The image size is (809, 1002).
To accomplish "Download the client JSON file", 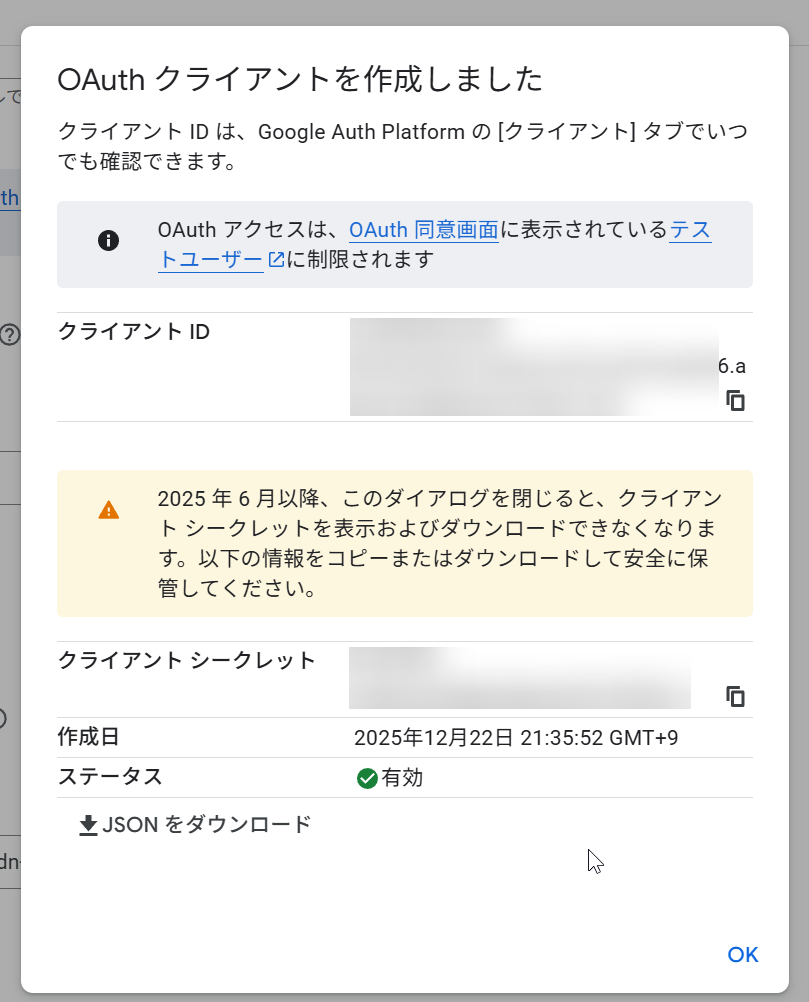I will [196, 825].
